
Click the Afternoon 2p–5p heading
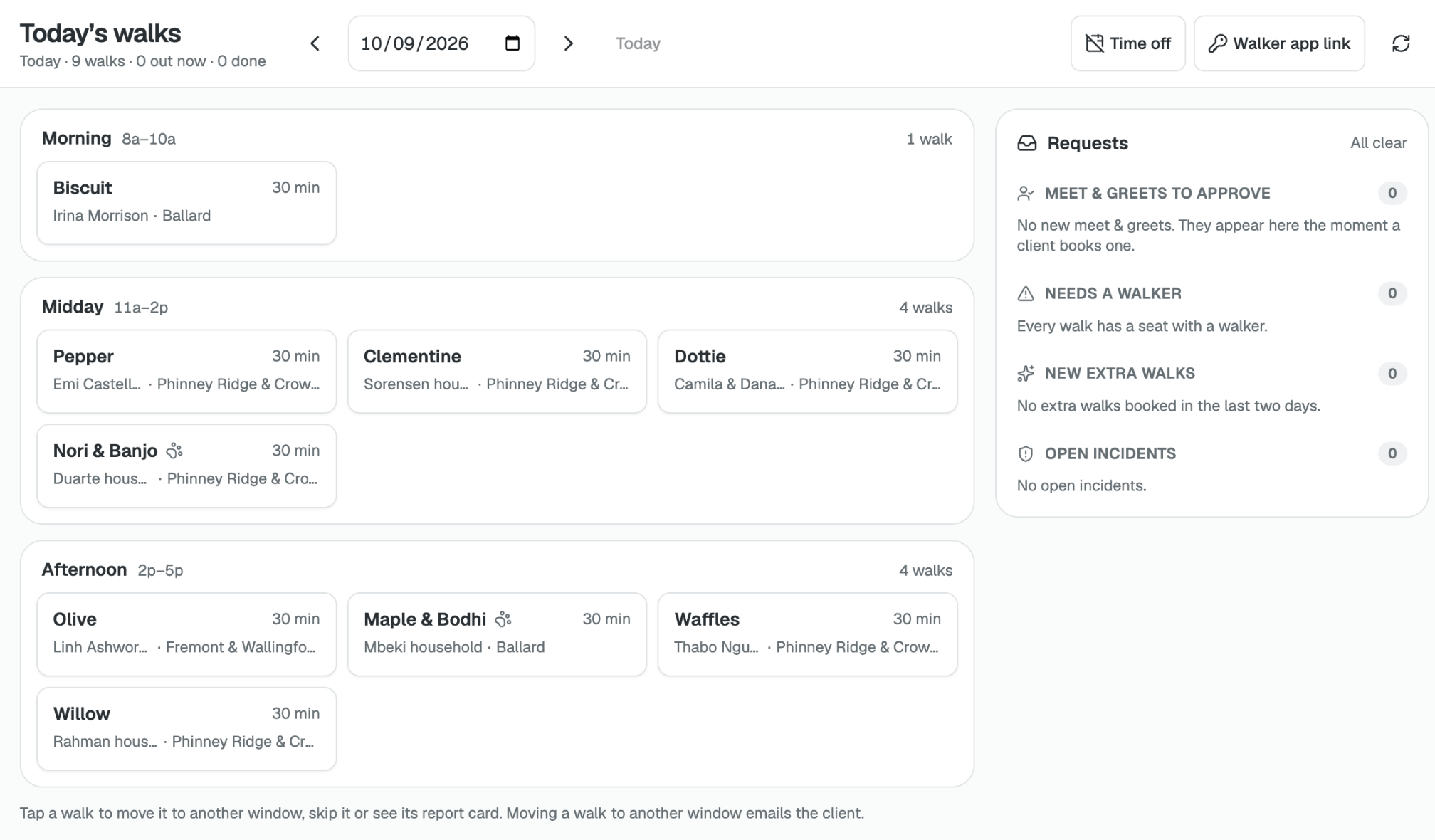tap(112, 569)
